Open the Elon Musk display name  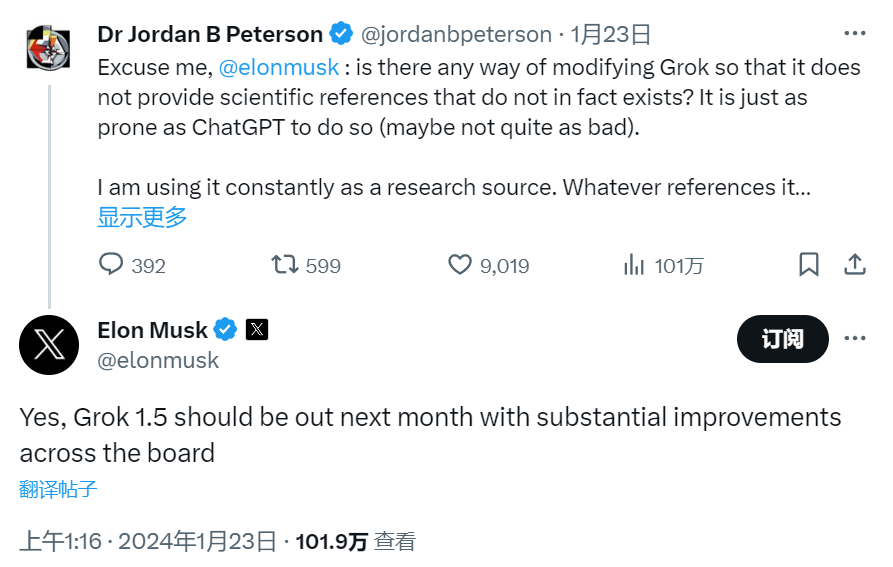152,329
